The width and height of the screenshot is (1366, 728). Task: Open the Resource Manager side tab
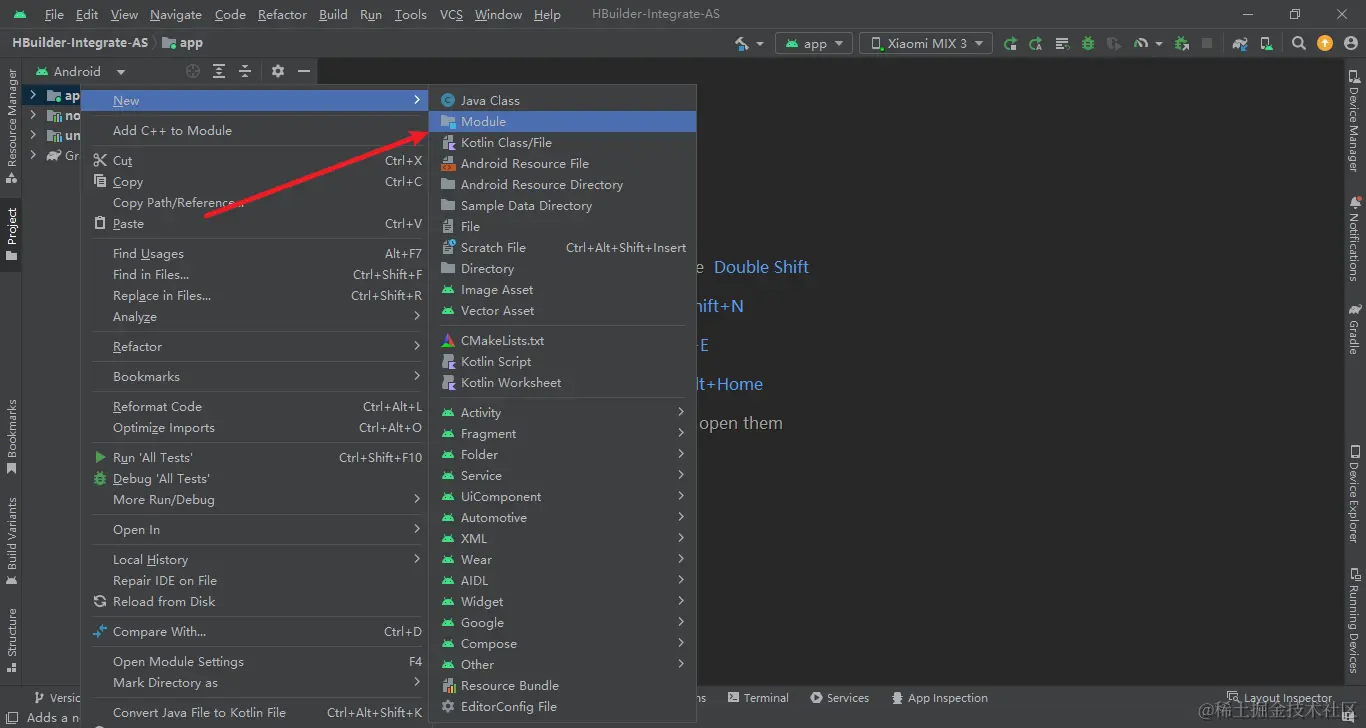(x=12, y=127)
